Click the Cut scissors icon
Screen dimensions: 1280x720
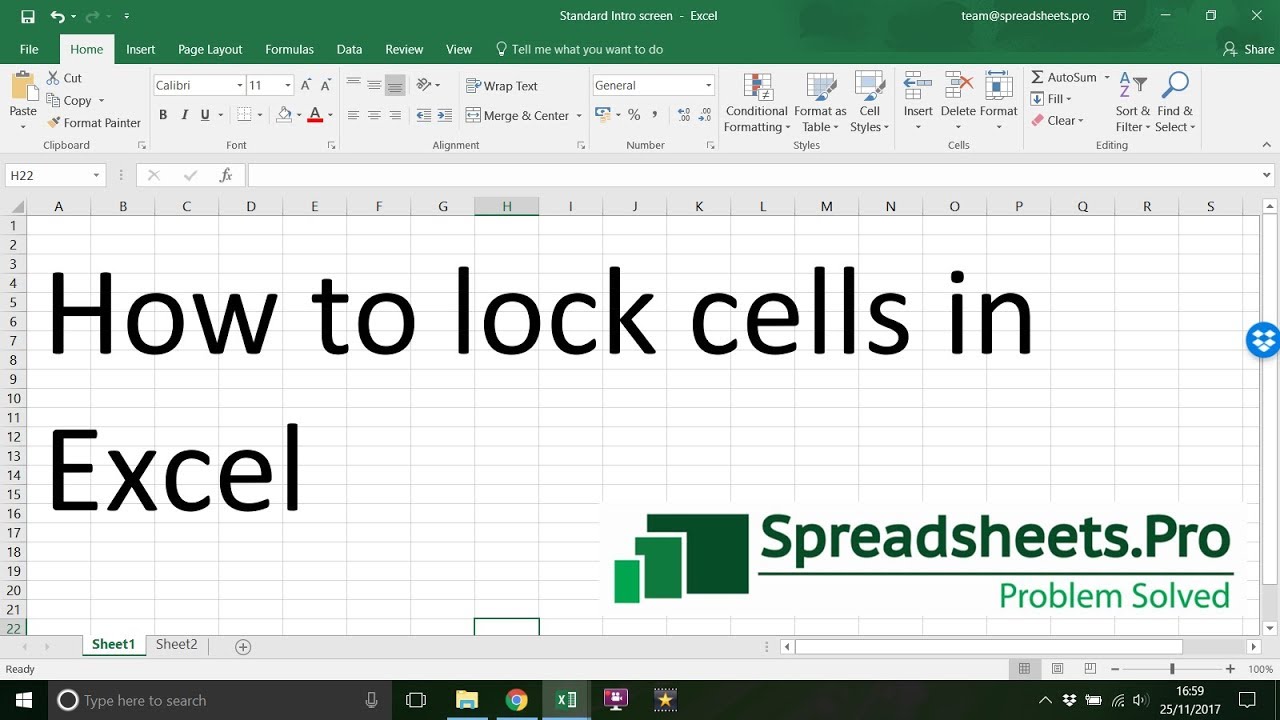tap(53, 78)
